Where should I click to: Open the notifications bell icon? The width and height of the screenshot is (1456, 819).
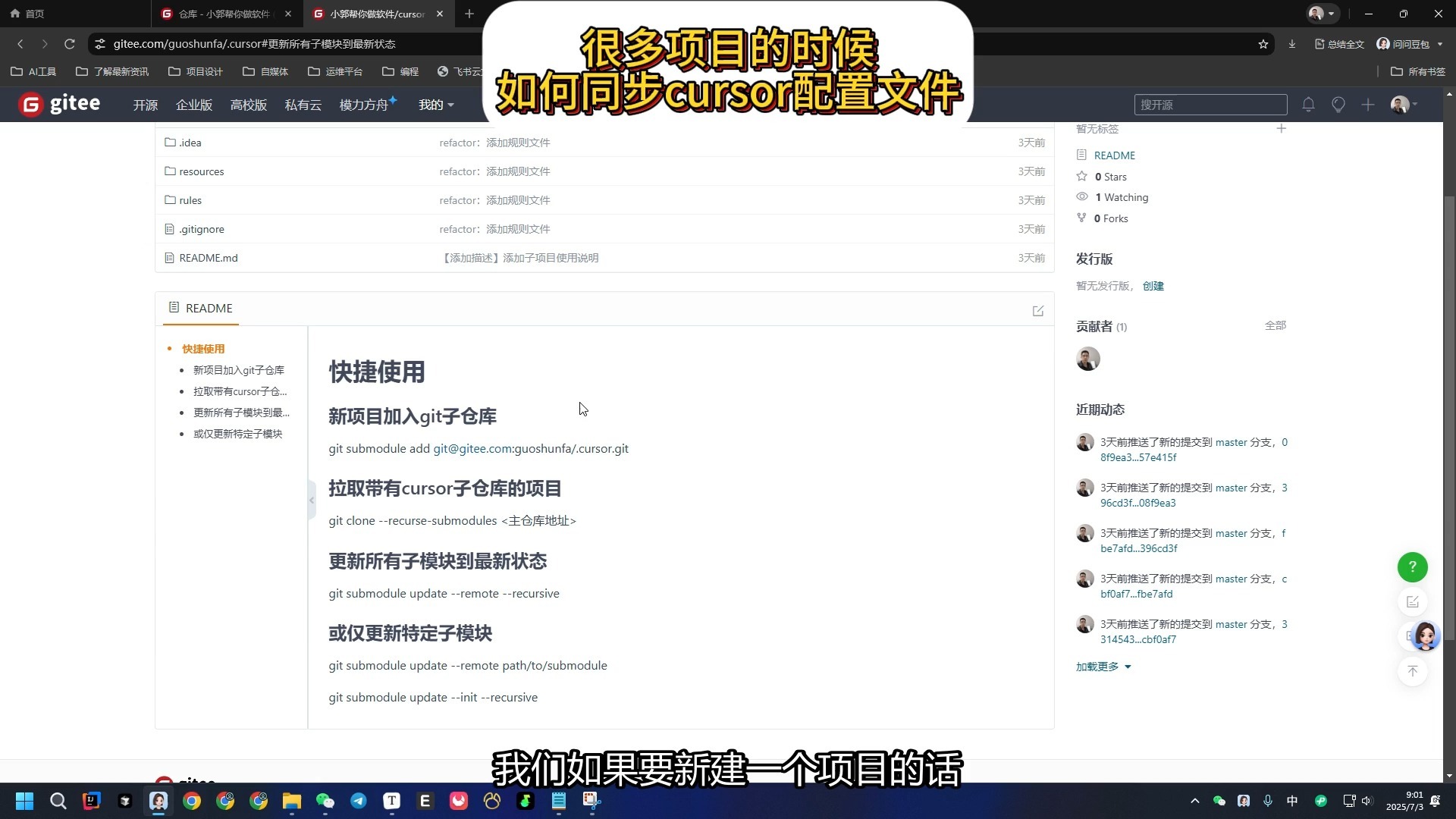pos(1308,105)
